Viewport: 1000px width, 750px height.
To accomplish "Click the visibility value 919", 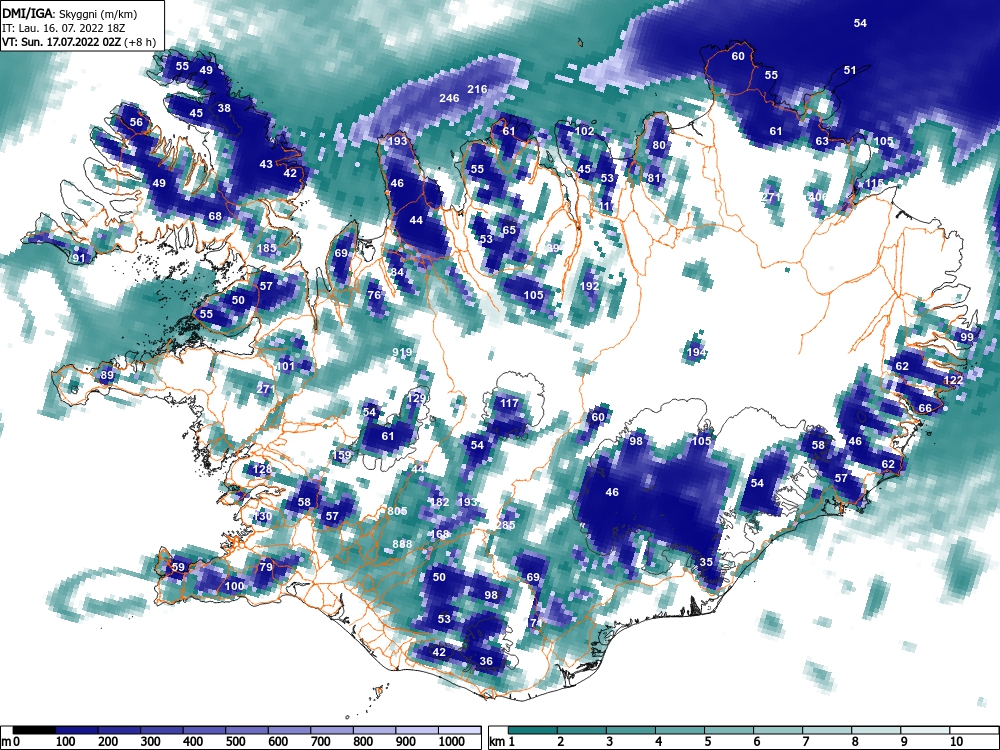I will (x=402, y=352).
